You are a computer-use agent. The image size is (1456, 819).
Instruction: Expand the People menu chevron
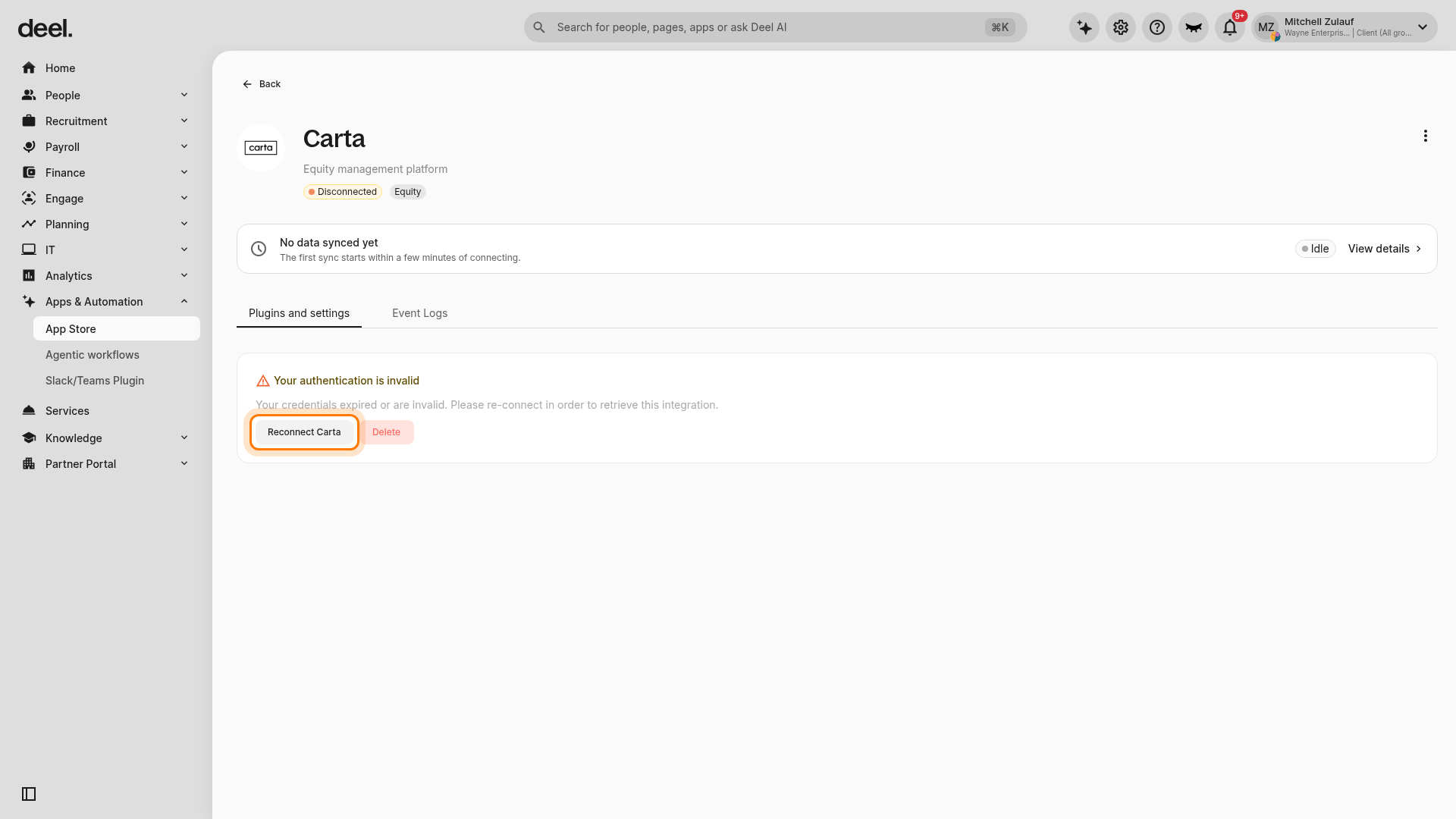(x=184, y=95)
